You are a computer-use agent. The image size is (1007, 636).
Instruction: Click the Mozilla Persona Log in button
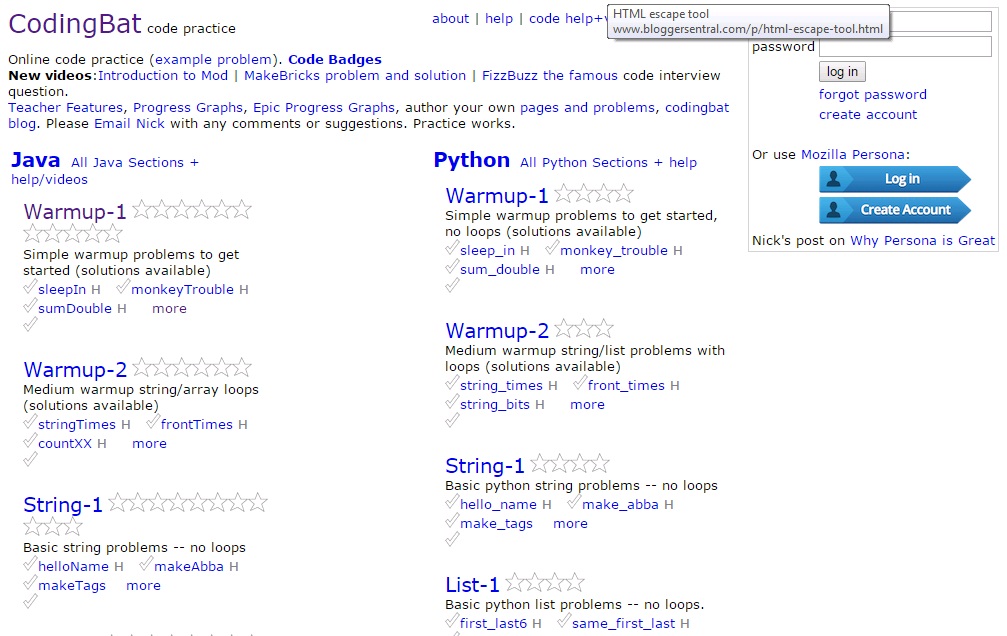click(895, 179)
